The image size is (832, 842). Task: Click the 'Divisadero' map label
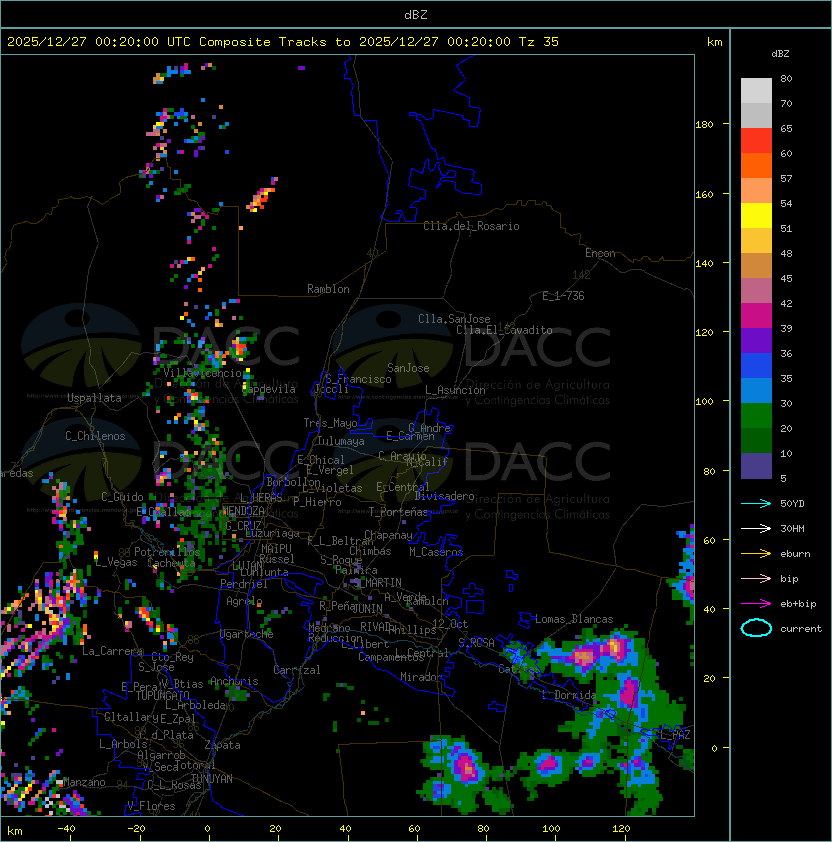(444, 496)
